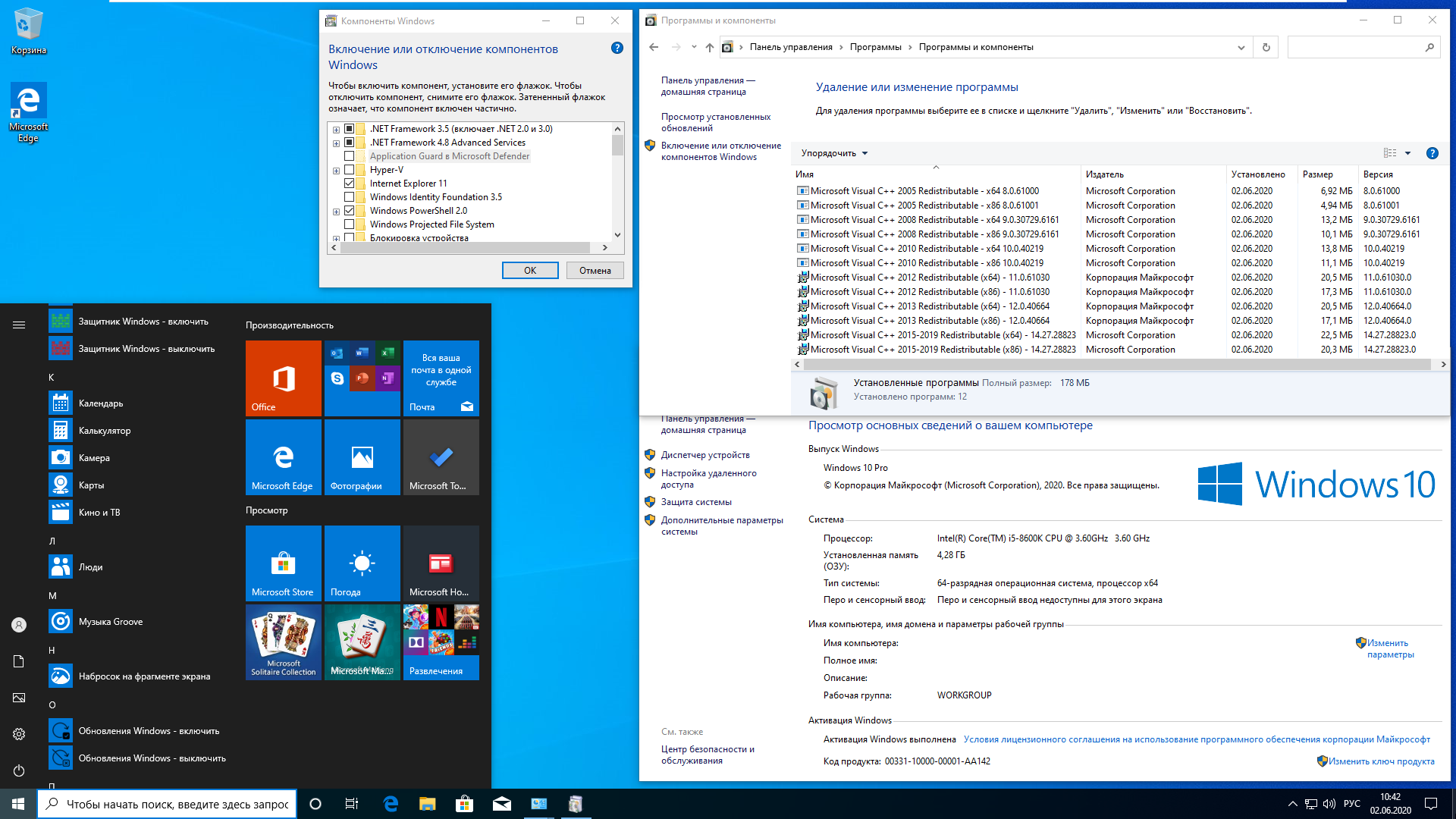
Task: Click the Start menu power icon
Action: click(x=19, y=770)
